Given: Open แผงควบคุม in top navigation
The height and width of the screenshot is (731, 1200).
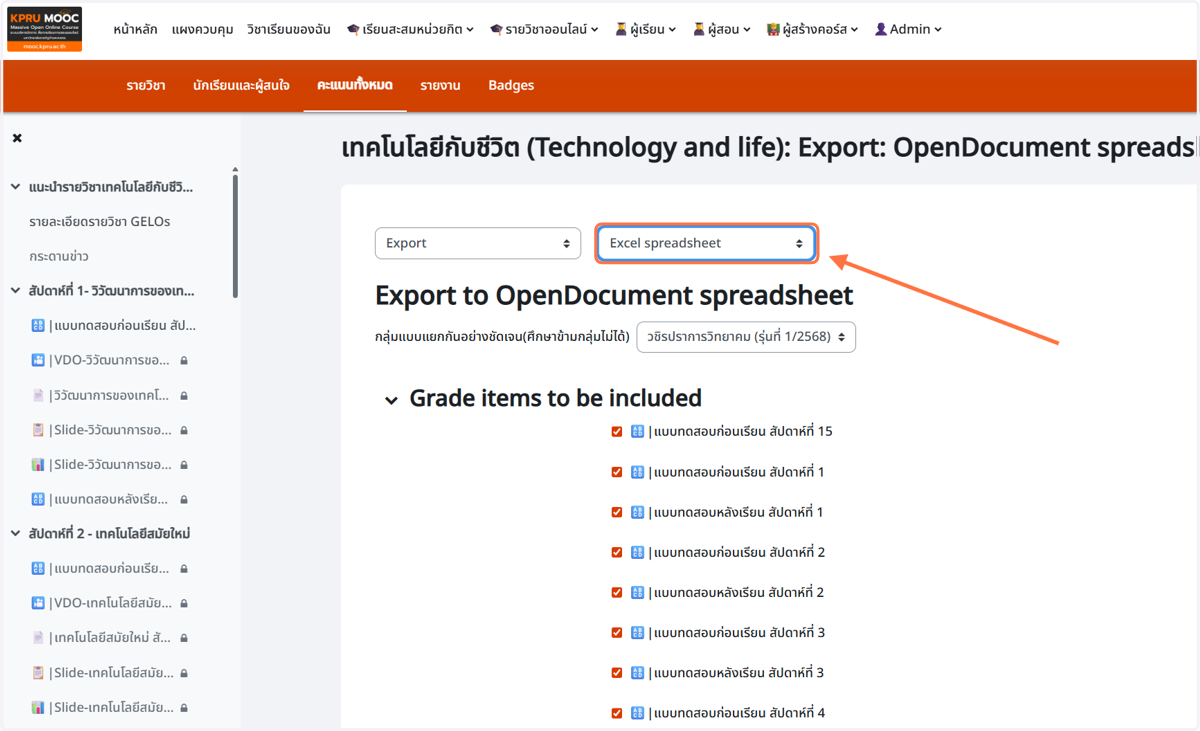Looking at the screenshot, I should (x=202, y=30).
